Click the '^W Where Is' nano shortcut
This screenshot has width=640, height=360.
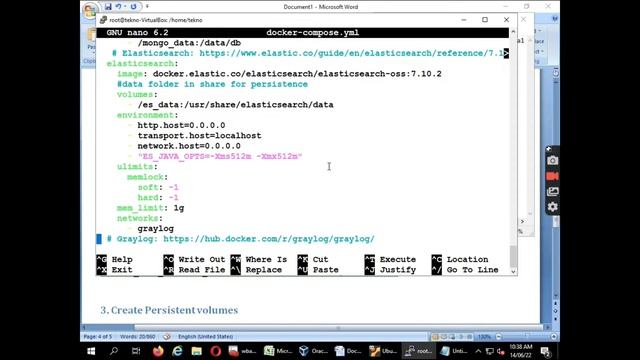[x=259, y=260]
